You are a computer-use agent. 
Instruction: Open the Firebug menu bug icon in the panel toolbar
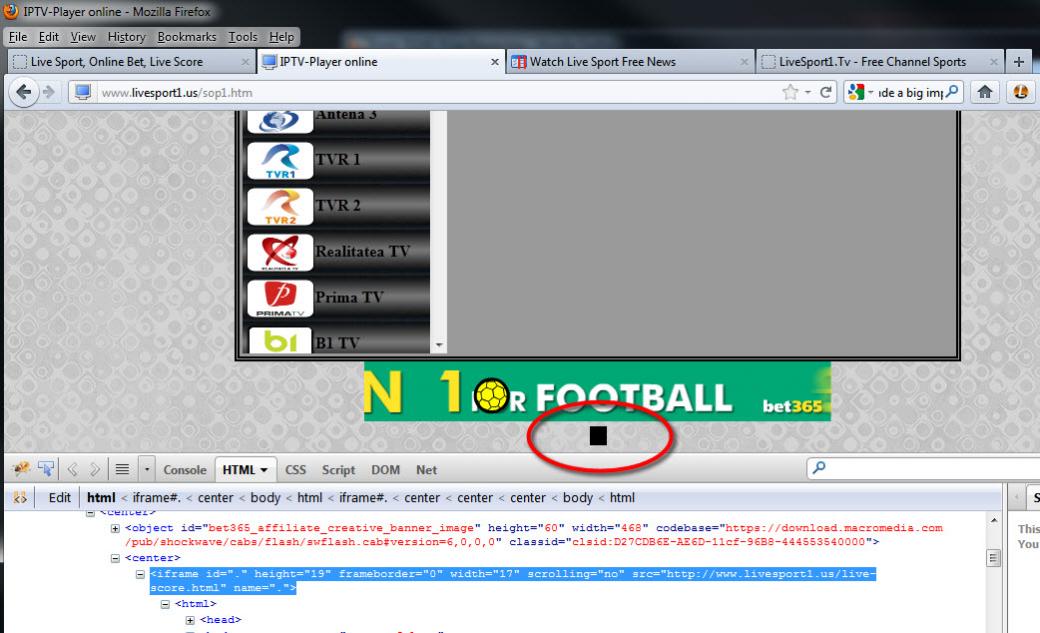(21, 469)
